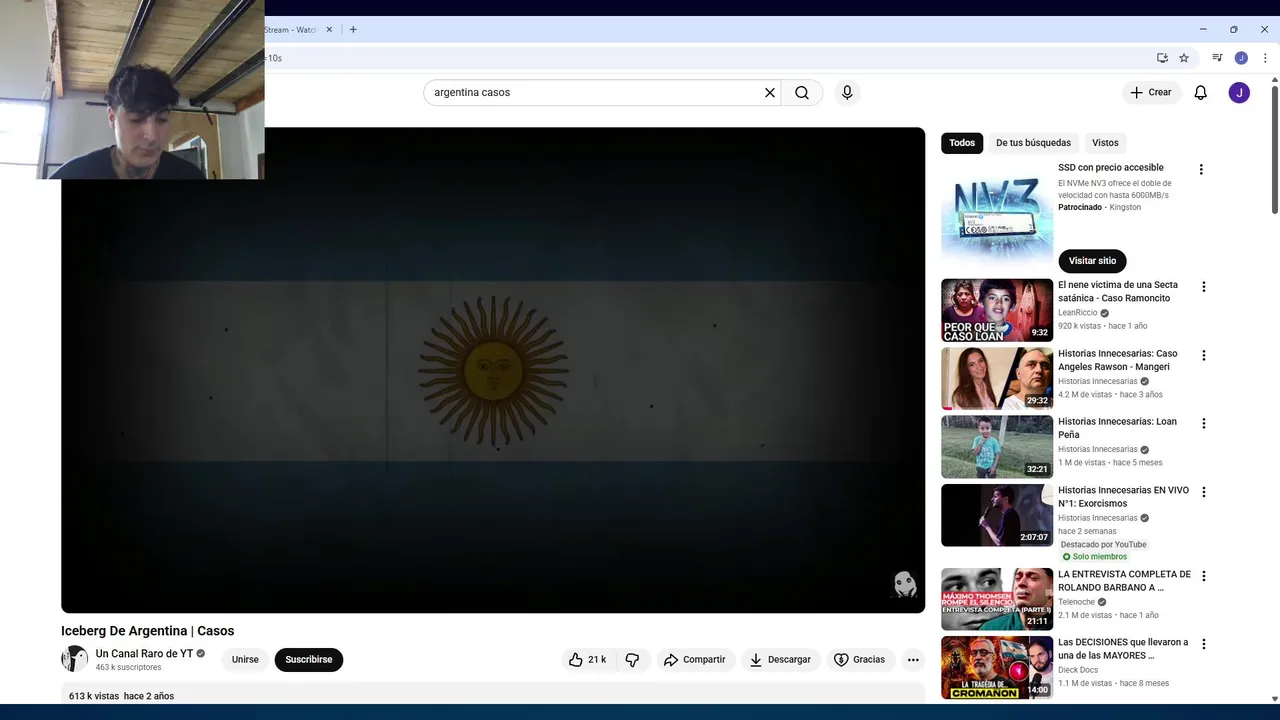The image size is (1280, 720).
Task: Click the Crear button
Action: pyautogui.click(x=1150, y=92)
